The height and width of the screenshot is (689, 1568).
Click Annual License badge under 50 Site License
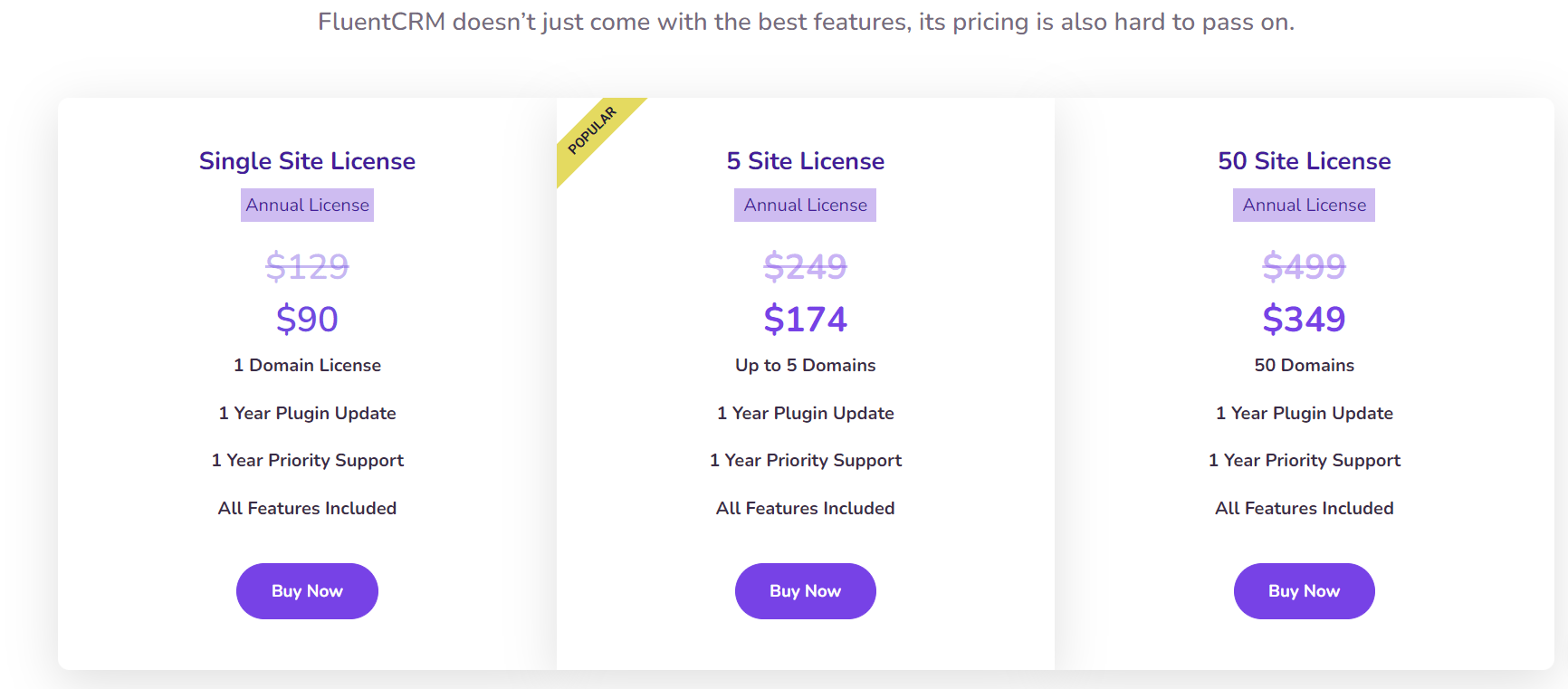click(1304, 206)
